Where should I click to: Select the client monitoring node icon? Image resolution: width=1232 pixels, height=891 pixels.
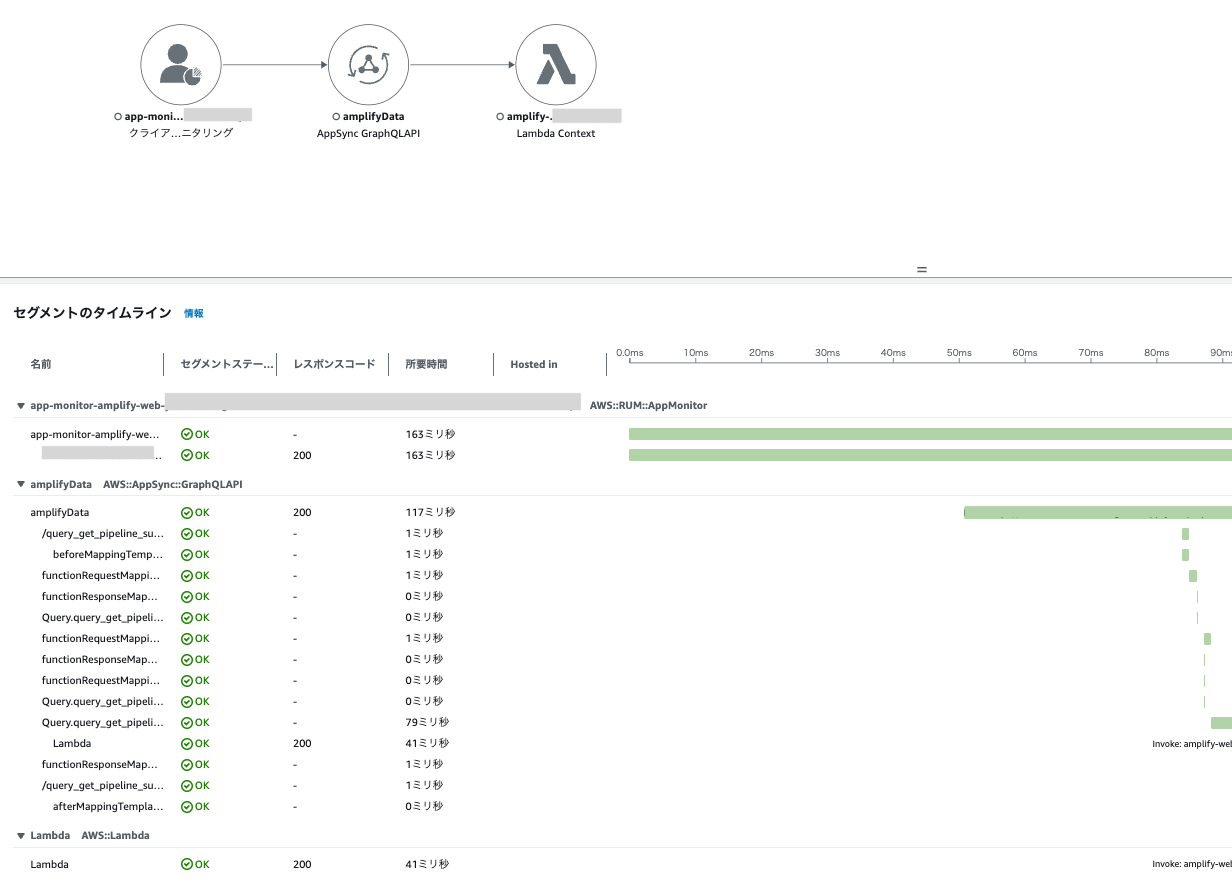pyautogui.click(x=181, y=65)
